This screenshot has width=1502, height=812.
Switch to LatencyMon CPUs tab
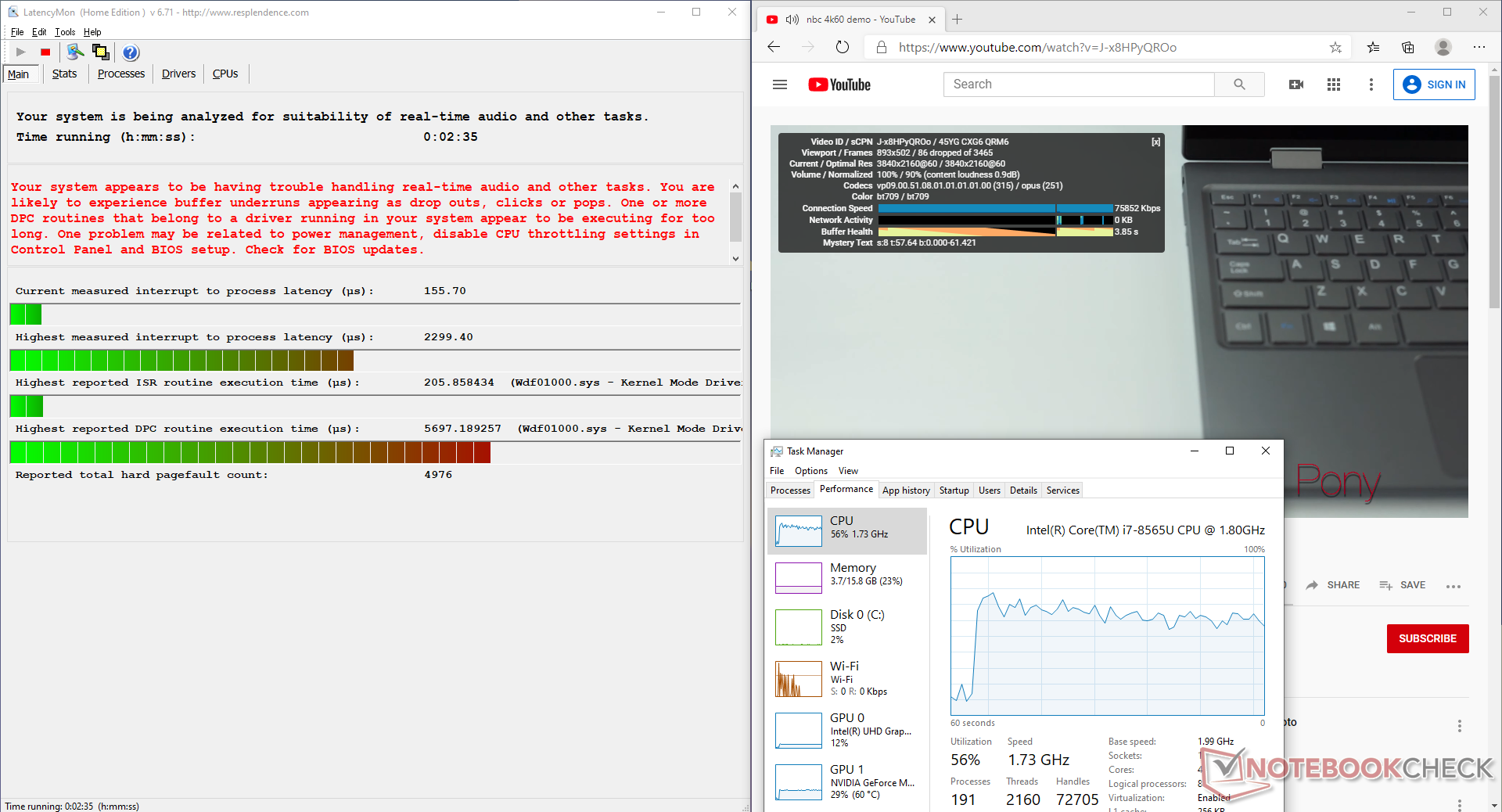click(225, 74)
